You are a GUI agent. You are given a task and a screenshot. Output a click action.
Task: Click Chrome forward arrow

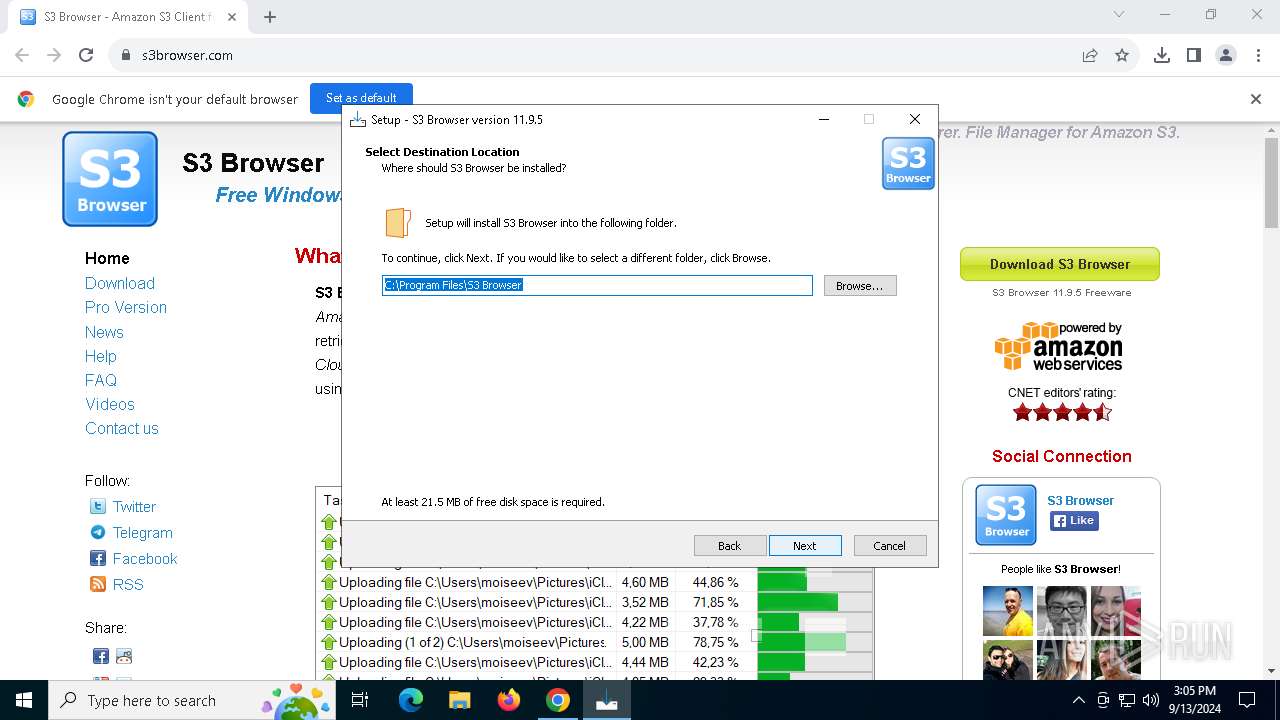tap(54, 55)
